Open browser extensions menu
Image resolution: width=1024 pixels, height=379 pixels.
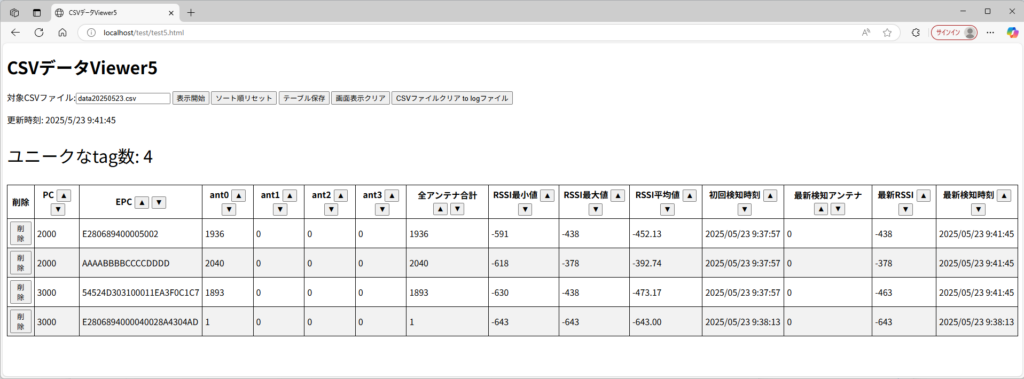tap(916, 32)
